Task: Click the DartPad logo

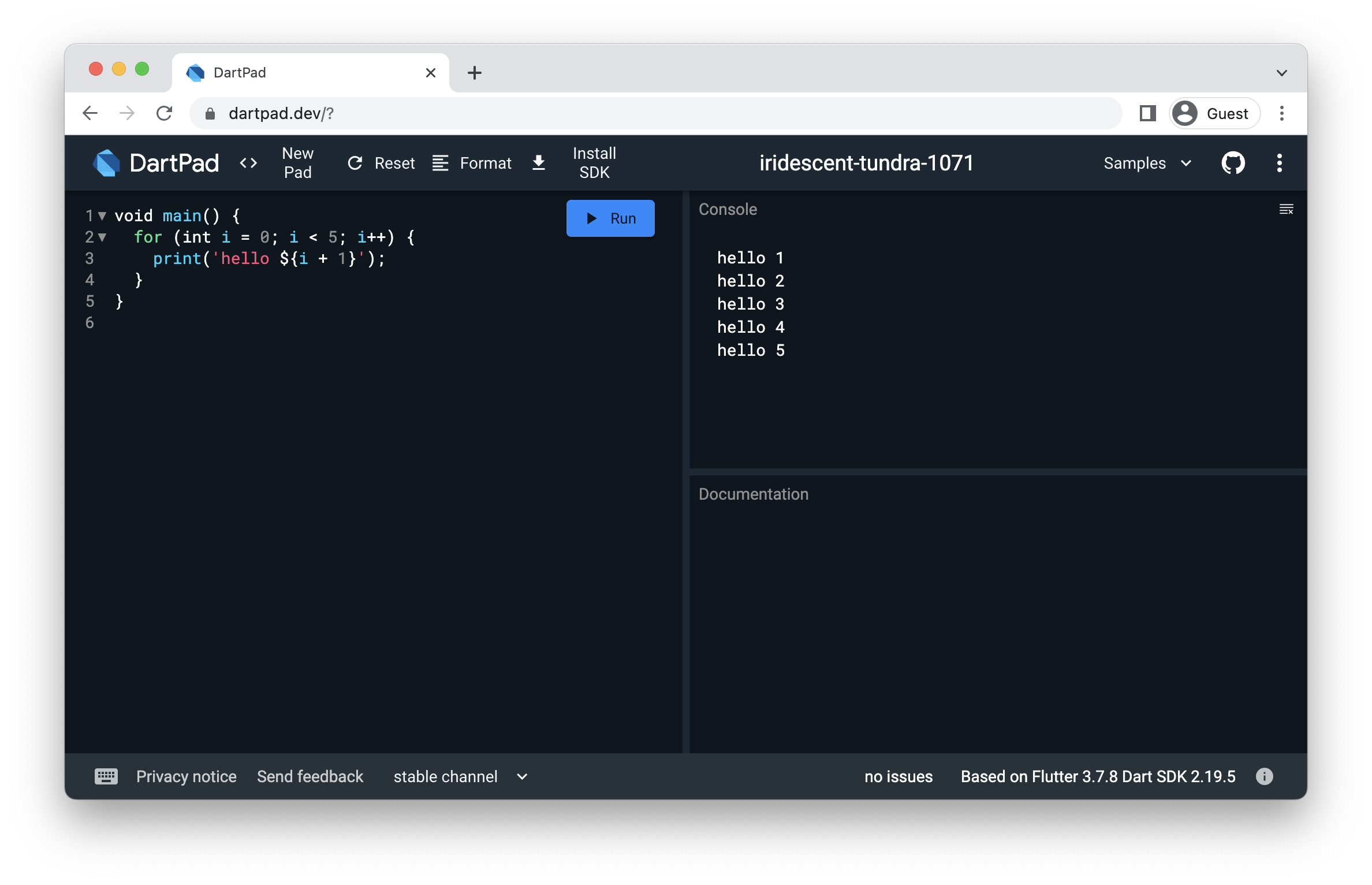Action: pyautogui.click(x=107, y=163)
